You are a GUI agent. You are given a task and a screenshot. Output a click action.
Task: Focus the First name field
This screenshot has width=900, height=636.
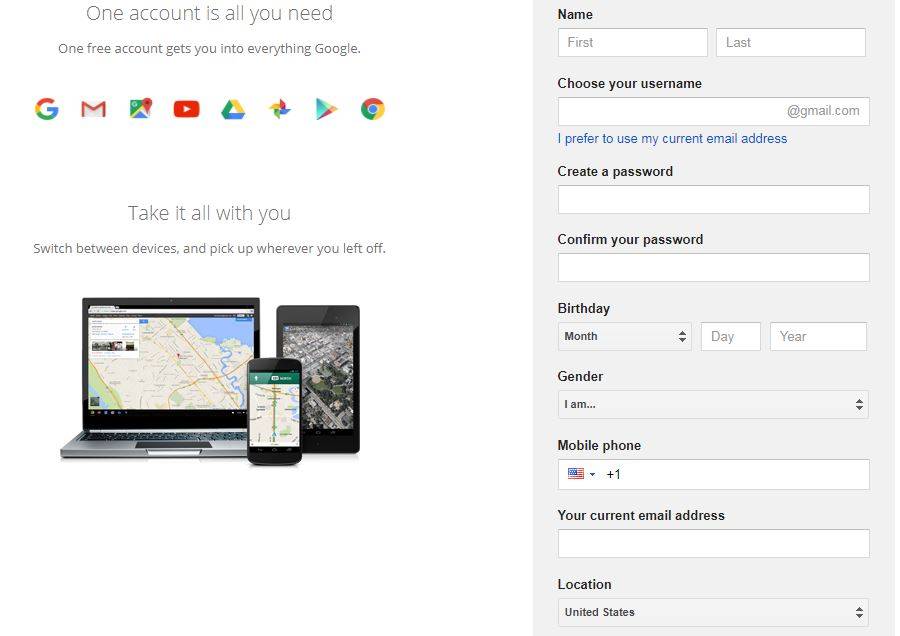(633, 42)
